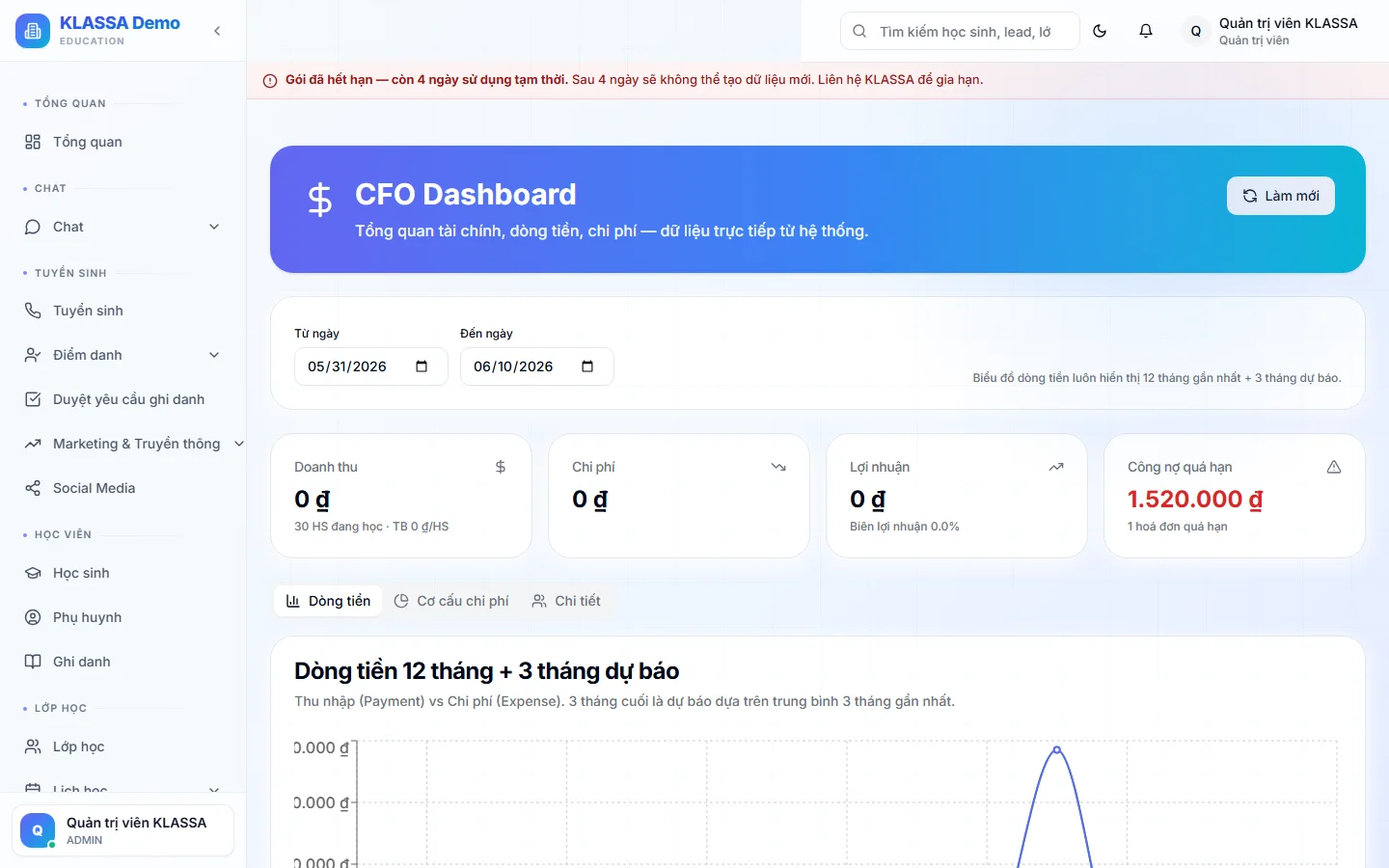Open Duyệt yêu cầu ghi danh page
Viewport: 1389px width, 868px height.
click(123, 399)
